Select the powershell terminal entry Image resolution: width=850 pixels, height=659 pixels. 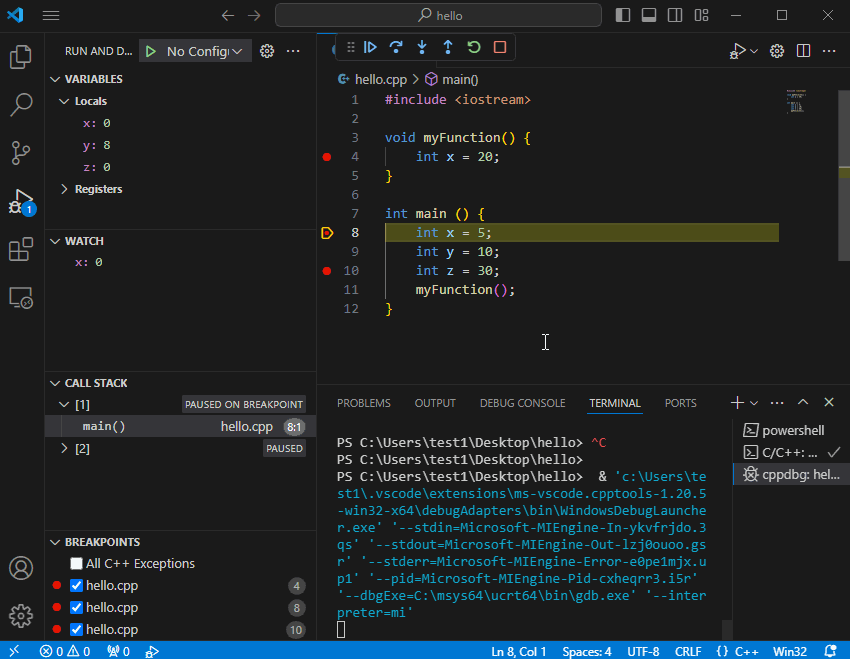click(792, 430)
